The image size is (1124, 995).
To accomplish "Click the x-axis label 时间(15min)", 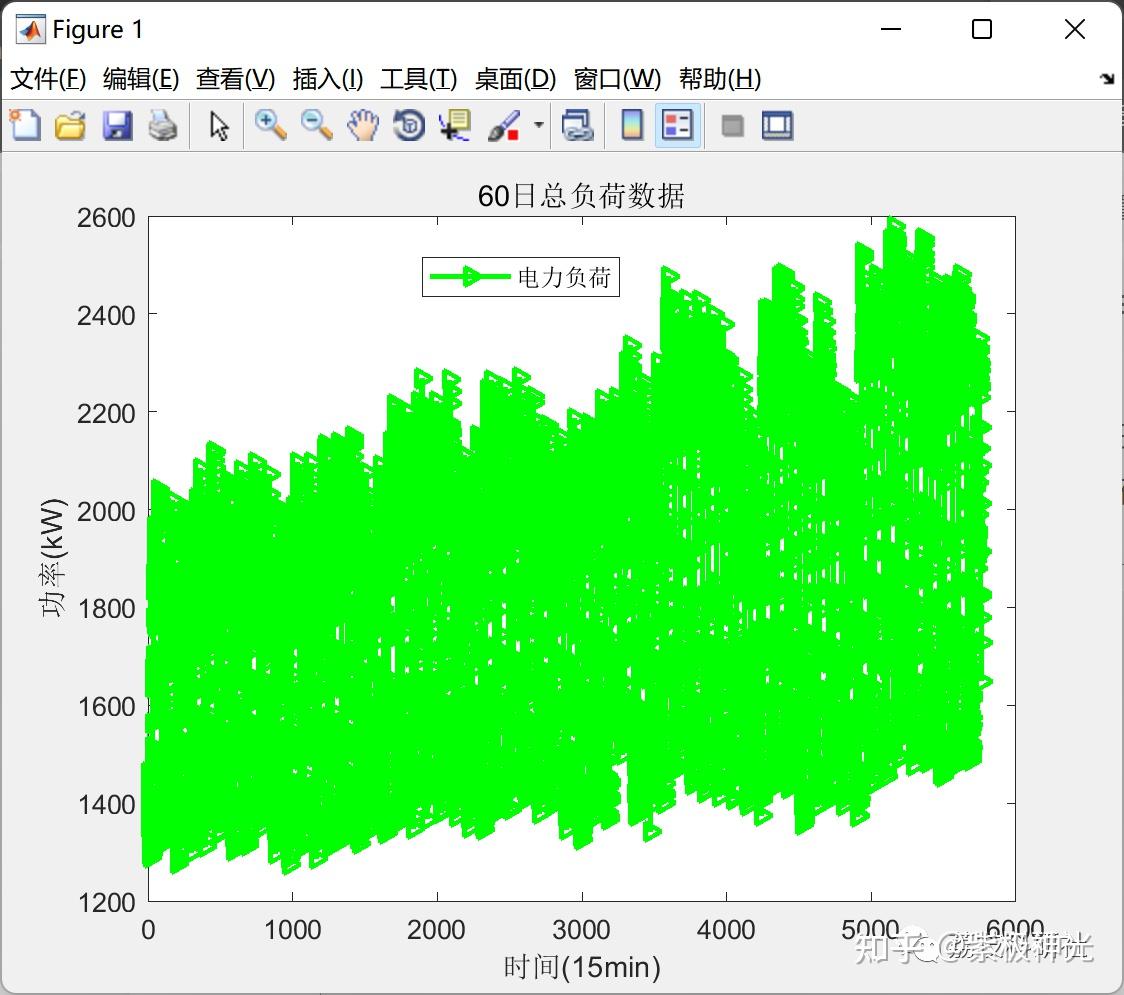I will (581, 967).
